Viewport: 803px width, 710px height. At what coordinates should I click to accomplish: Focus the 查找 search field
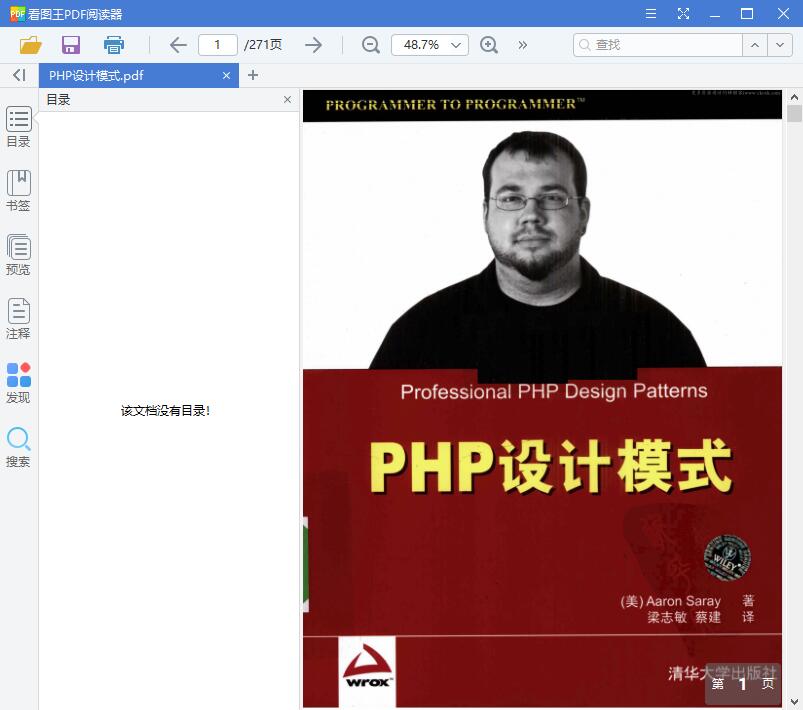click(658, 45)
